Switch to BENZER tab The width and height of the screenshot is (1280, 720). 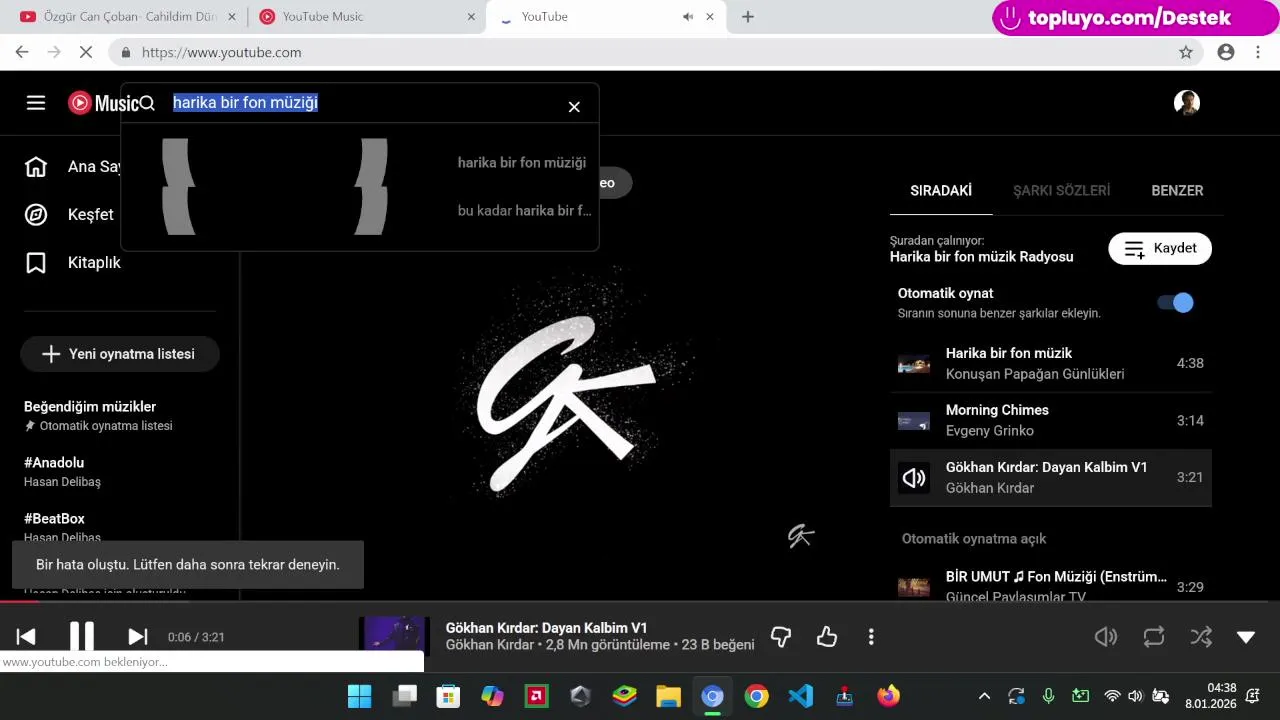pyautogui.click(x=1177, y=190)
